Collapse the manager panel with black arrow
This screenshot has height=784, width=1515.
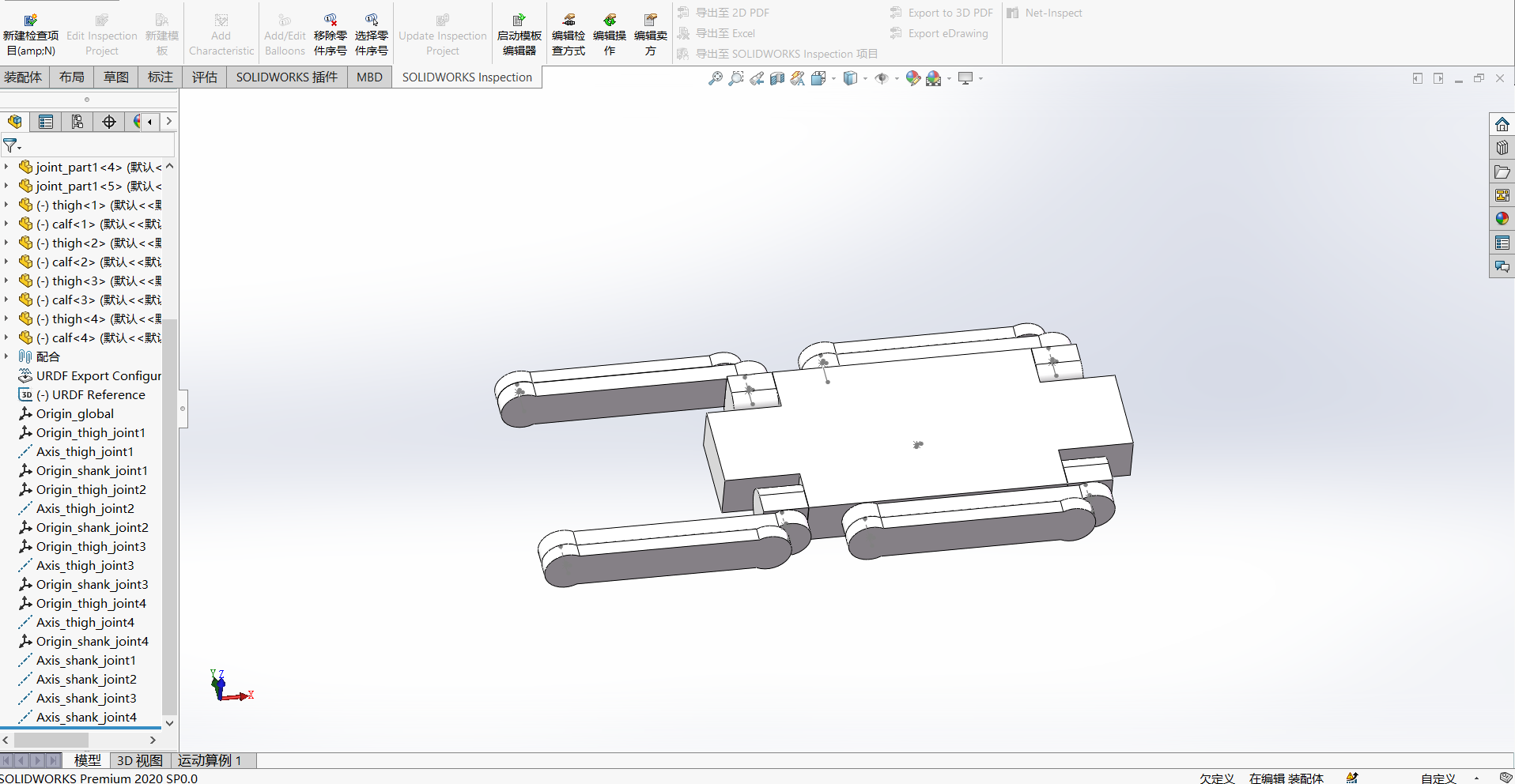coord(150,122)
